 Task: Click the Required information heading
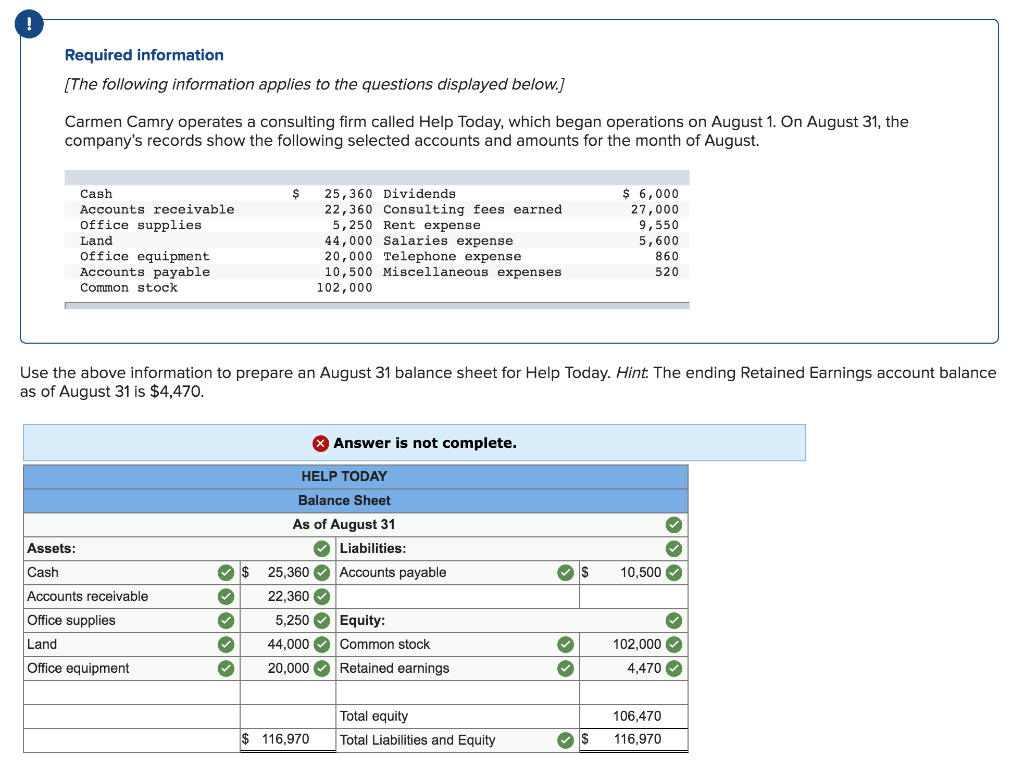click(x=144, y=55)
